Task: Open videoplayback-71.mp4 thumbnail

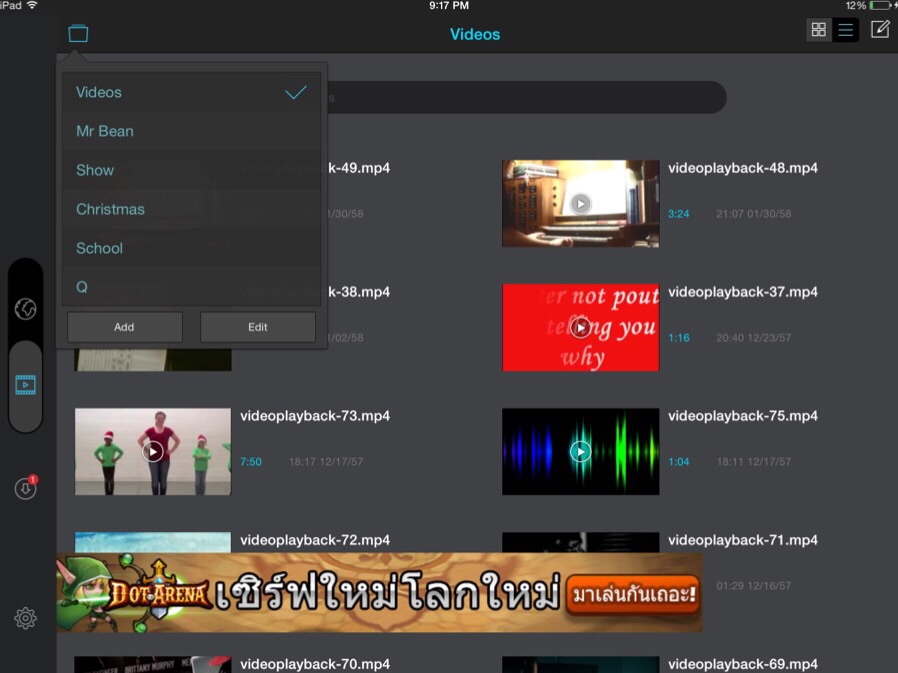Action: pyautogui.click(x=581, y=542)
